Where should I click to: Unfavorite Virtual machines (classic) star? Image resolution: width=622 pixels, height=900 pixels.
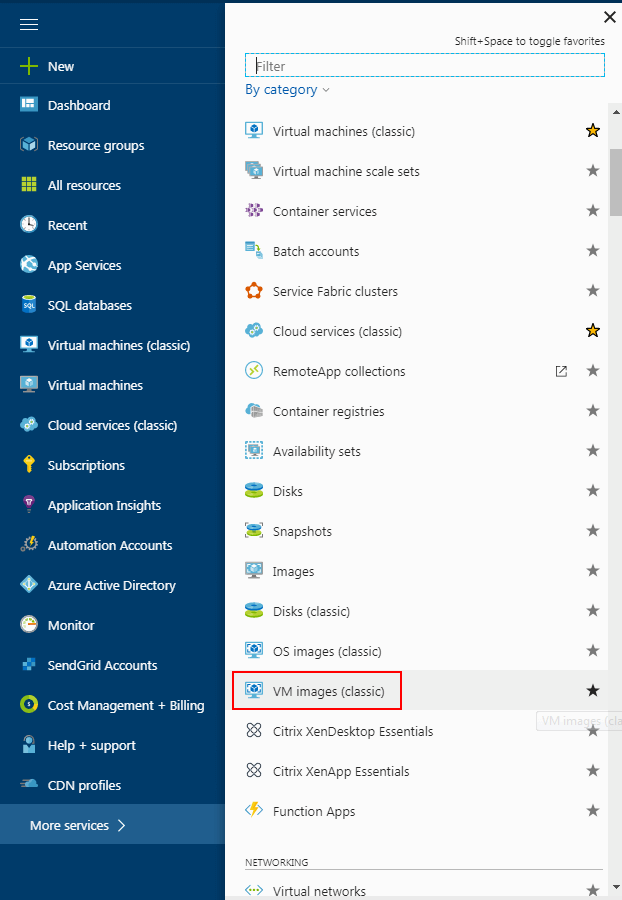(592, 131)
